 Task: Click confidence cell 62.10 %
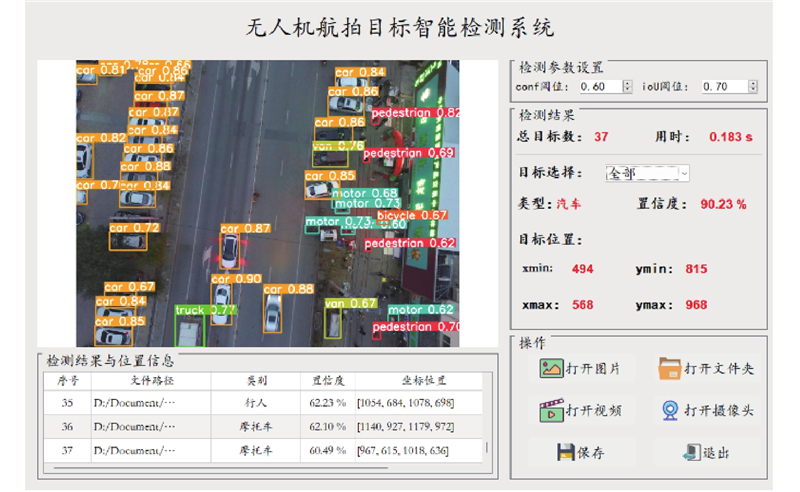tap(328, 426)
